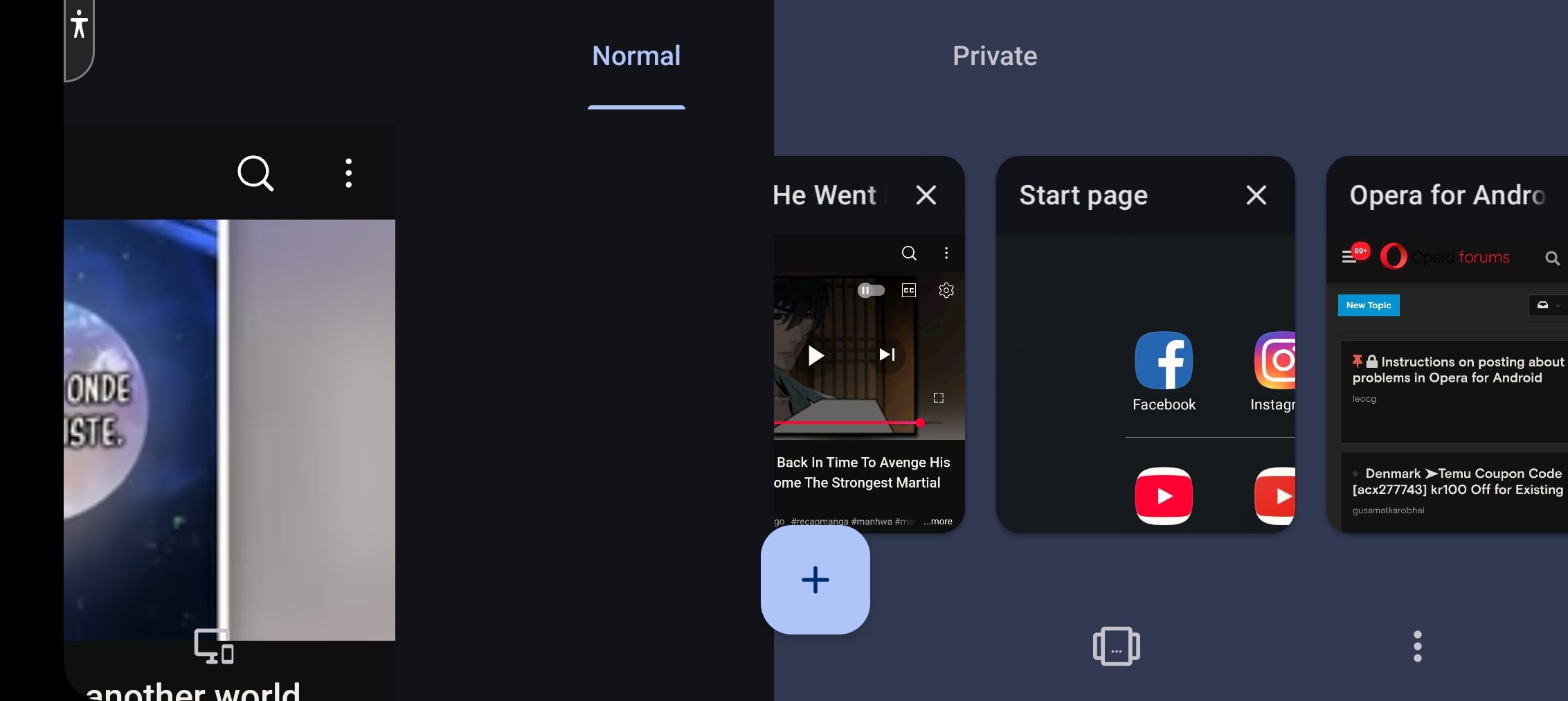This screenshot has width=1568, height=701.
Task: Open the Facebook speed dial
Action: pyautogui.click(x=1164, y=373)
